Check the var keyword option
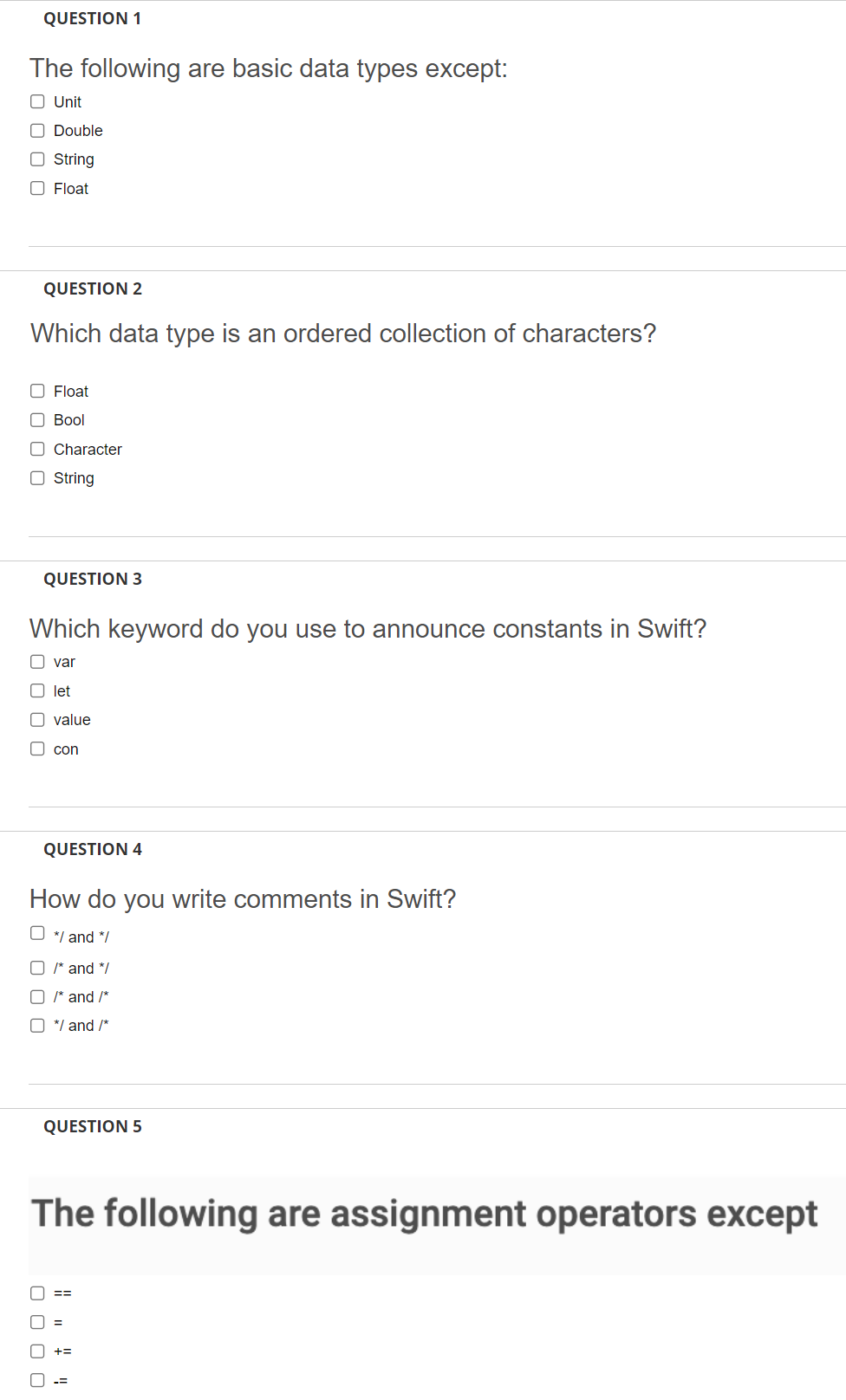 click(37, 662)
